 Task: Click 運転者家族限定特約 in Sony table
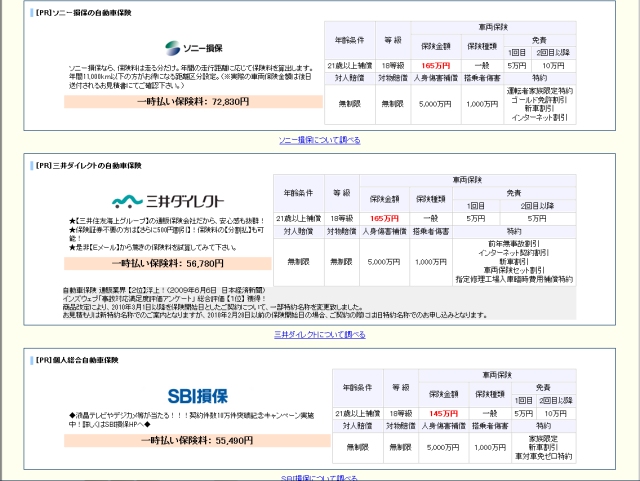(x=540, y=91)
